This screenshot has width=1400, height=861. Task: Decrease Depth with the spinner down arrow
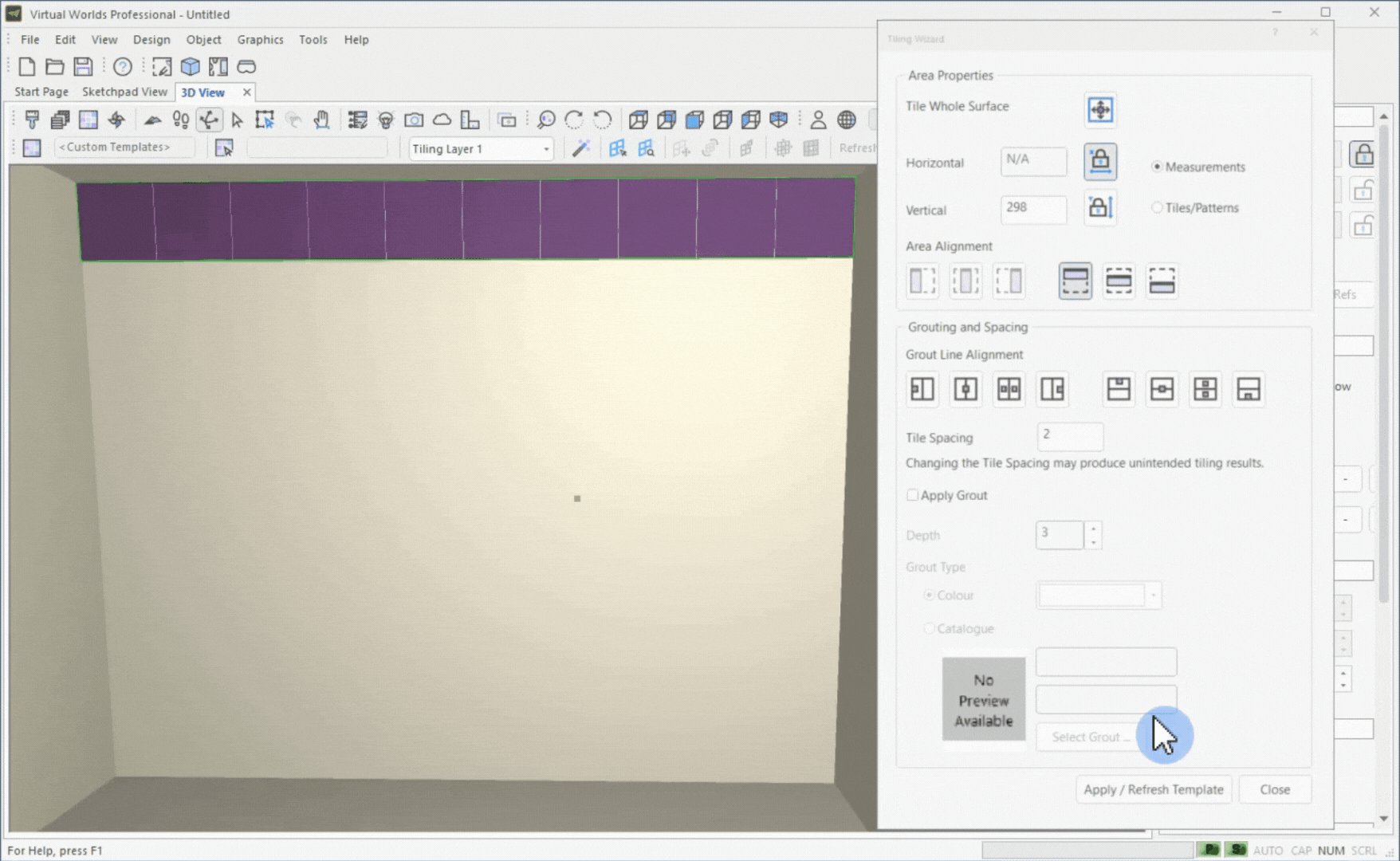(1094, 542)
